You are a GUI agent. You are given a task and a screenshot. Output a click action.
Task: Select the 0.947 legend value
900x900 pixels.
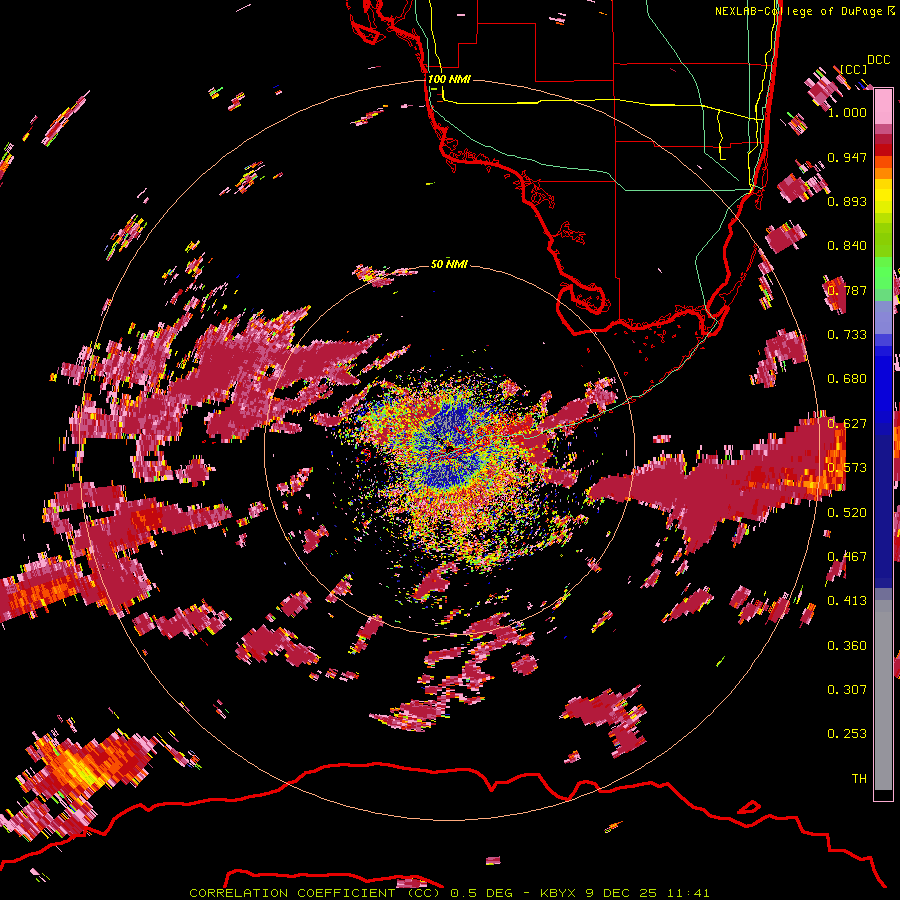[x=847, y=157]
